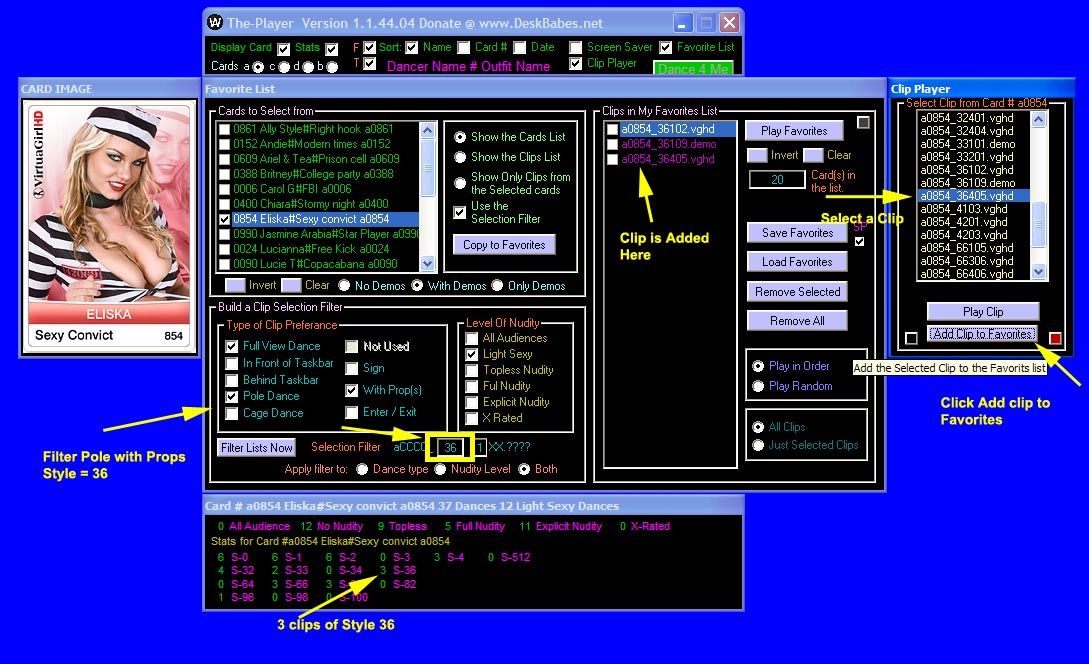Click the Clip Player list scroll-down arrow

pos(1038,272)
